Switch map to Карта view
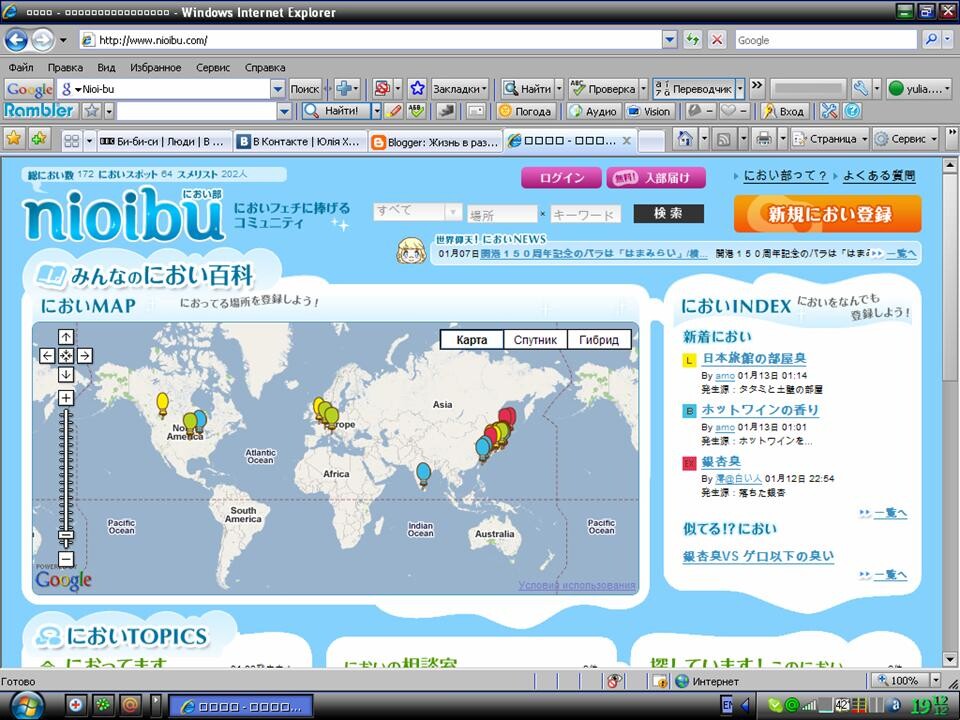This screenshot has width=960, height=720. point(472,340)
